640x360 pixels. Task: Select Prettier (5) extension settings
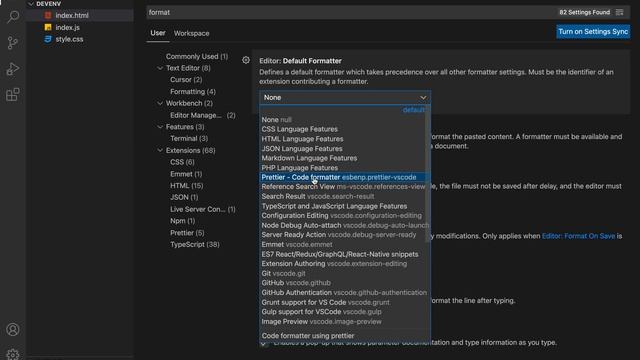pos(187,233)
